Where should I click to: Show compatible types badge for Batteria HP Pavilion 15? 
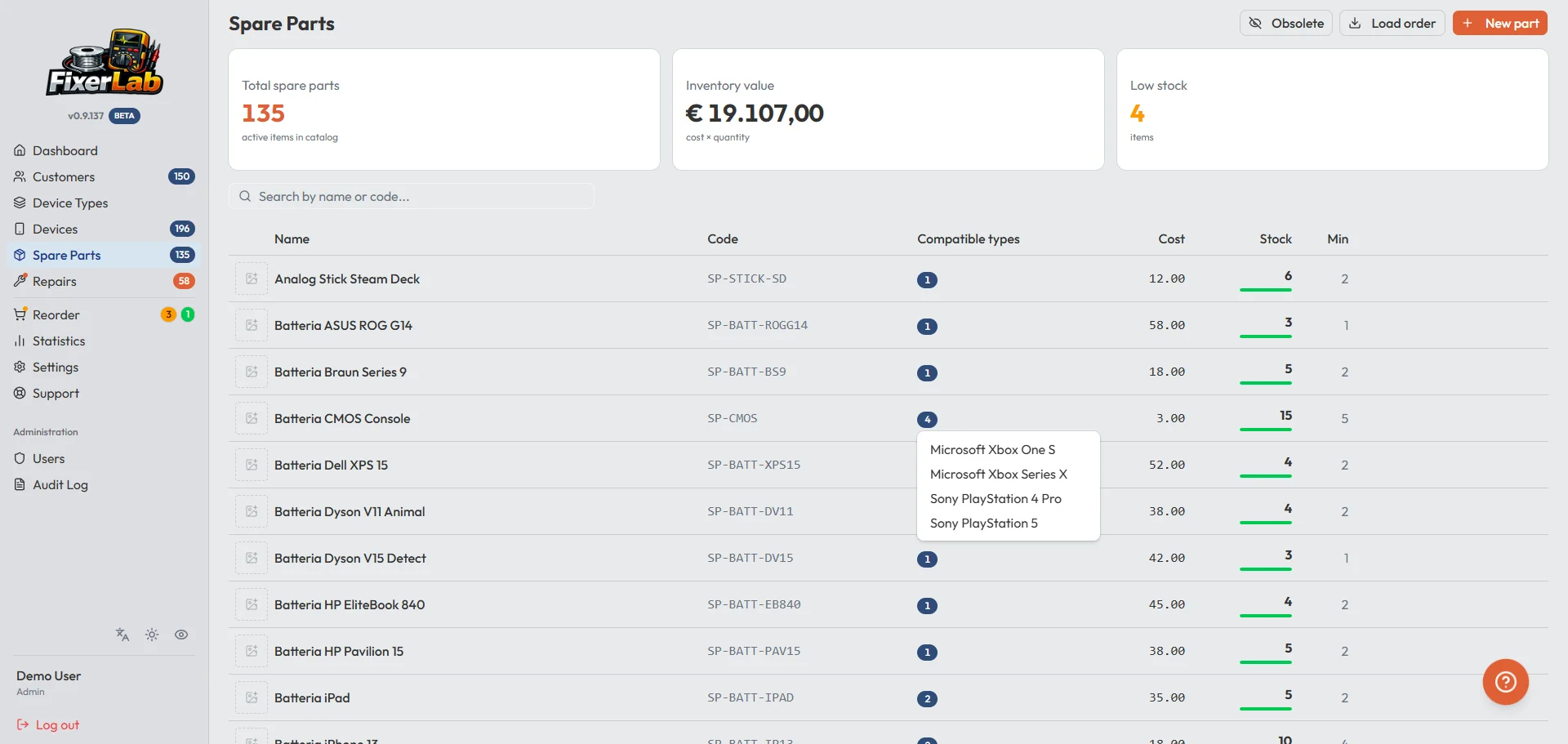[927, 653]
